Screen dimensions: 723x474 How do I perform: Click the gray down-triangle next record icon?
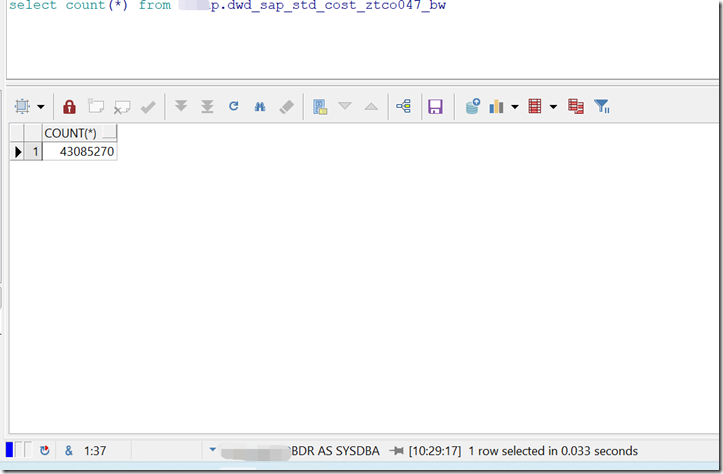(x=345, y=106)
